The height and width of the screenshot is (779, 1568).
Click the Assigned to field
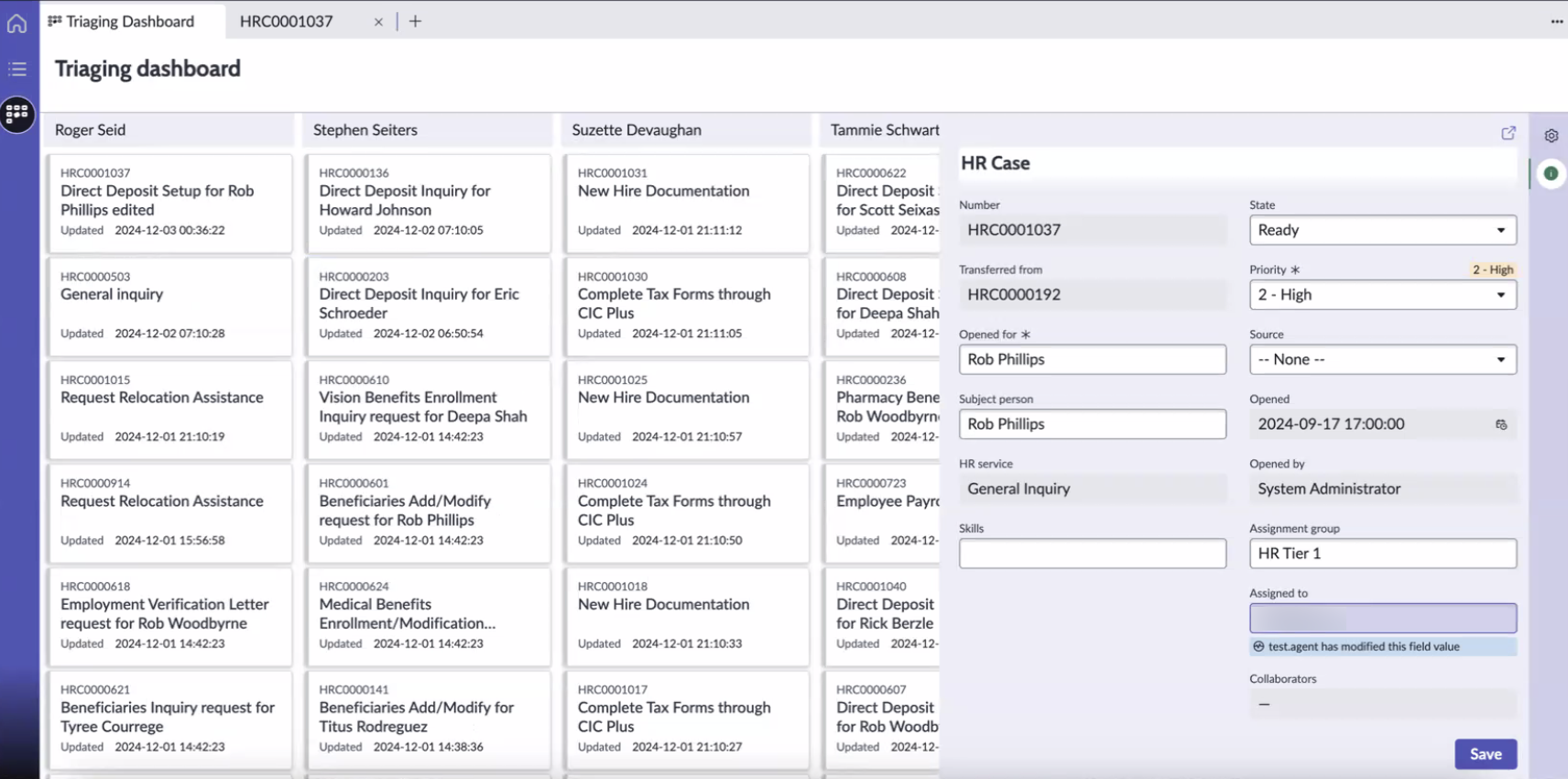1383,619
